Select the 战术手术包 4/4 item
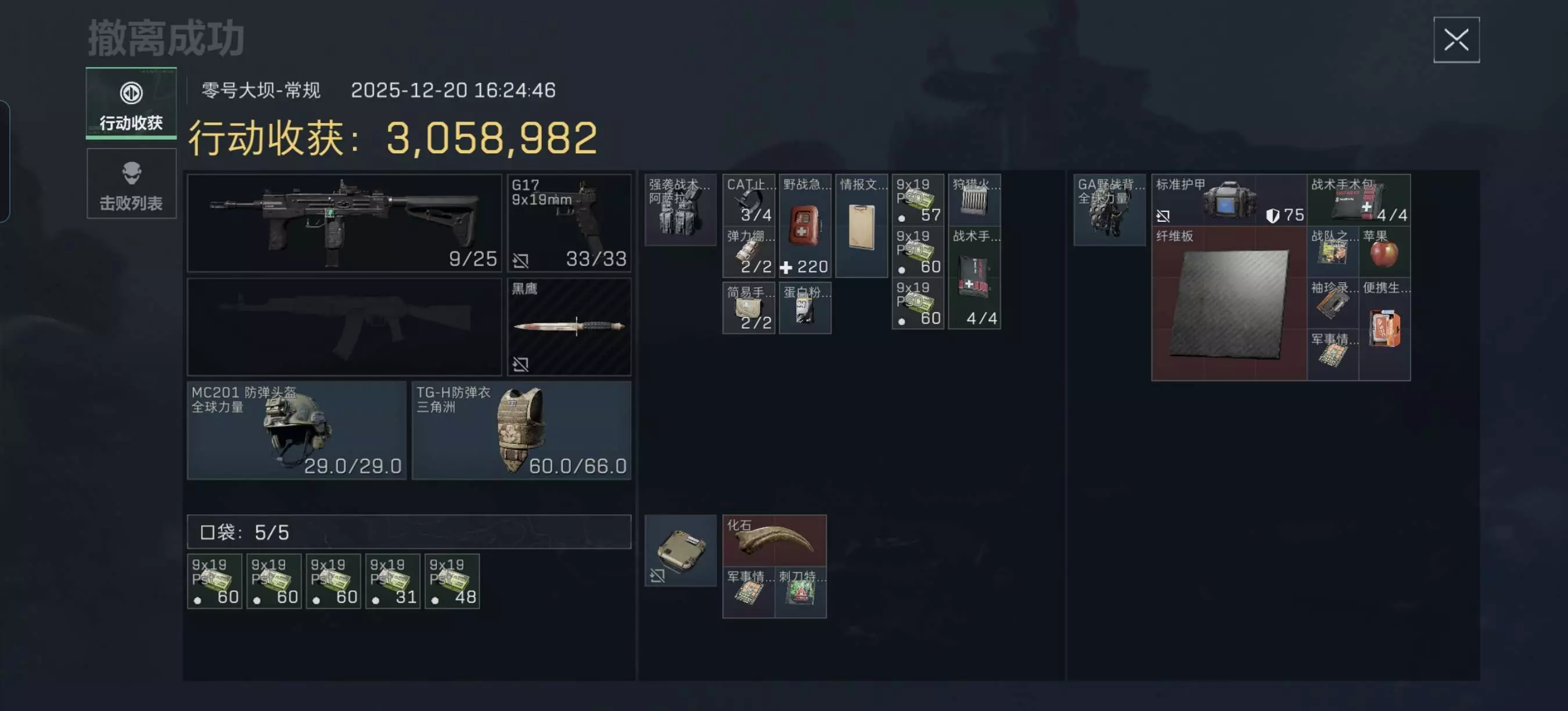This screenshot has width=1568, height=711. [1358, 200]
